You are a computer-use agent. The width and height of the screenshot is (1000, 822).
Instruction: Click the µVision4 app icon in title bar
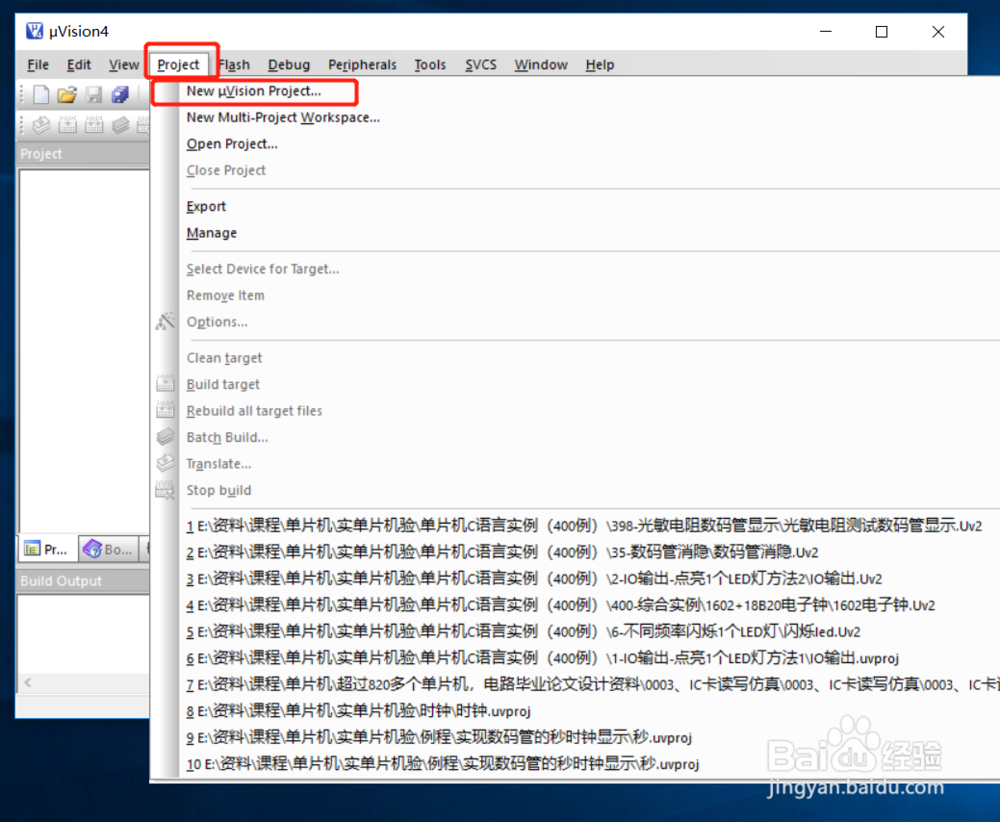pos(34,31)
